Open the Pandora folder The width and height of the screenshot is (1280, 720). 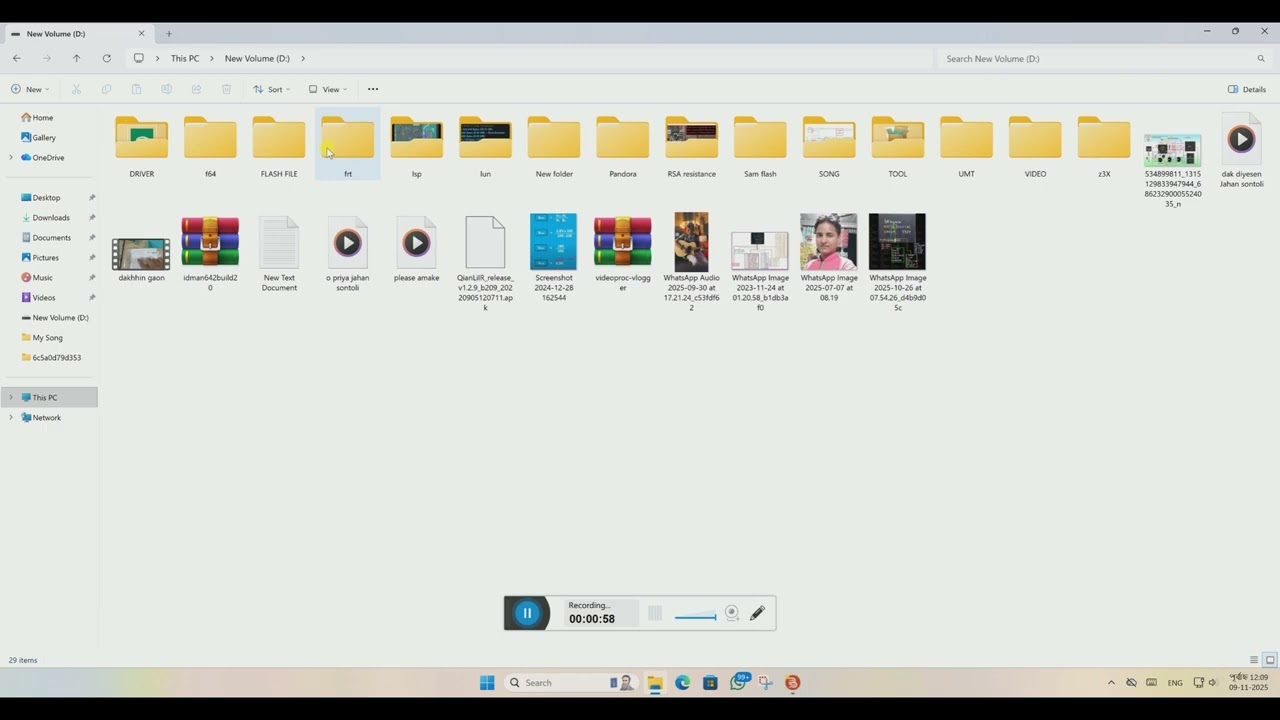(x=623, y=146)
